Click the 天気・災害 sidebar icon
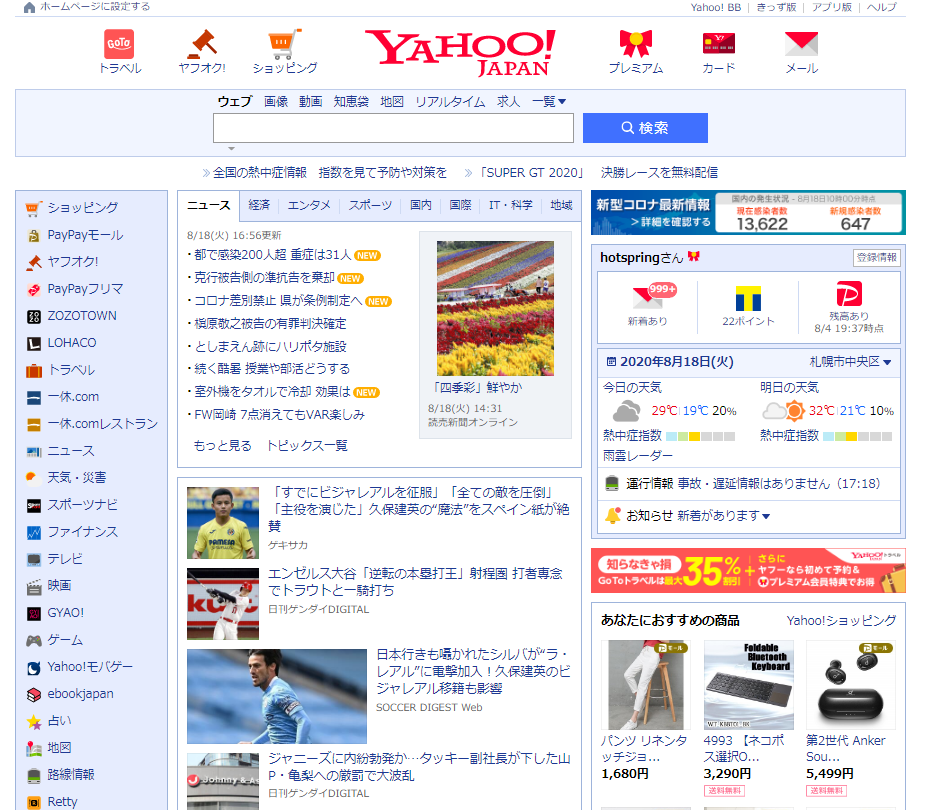The width and height of the screenshot is (927, 810). pyautogui.click(x=34, y=478)
